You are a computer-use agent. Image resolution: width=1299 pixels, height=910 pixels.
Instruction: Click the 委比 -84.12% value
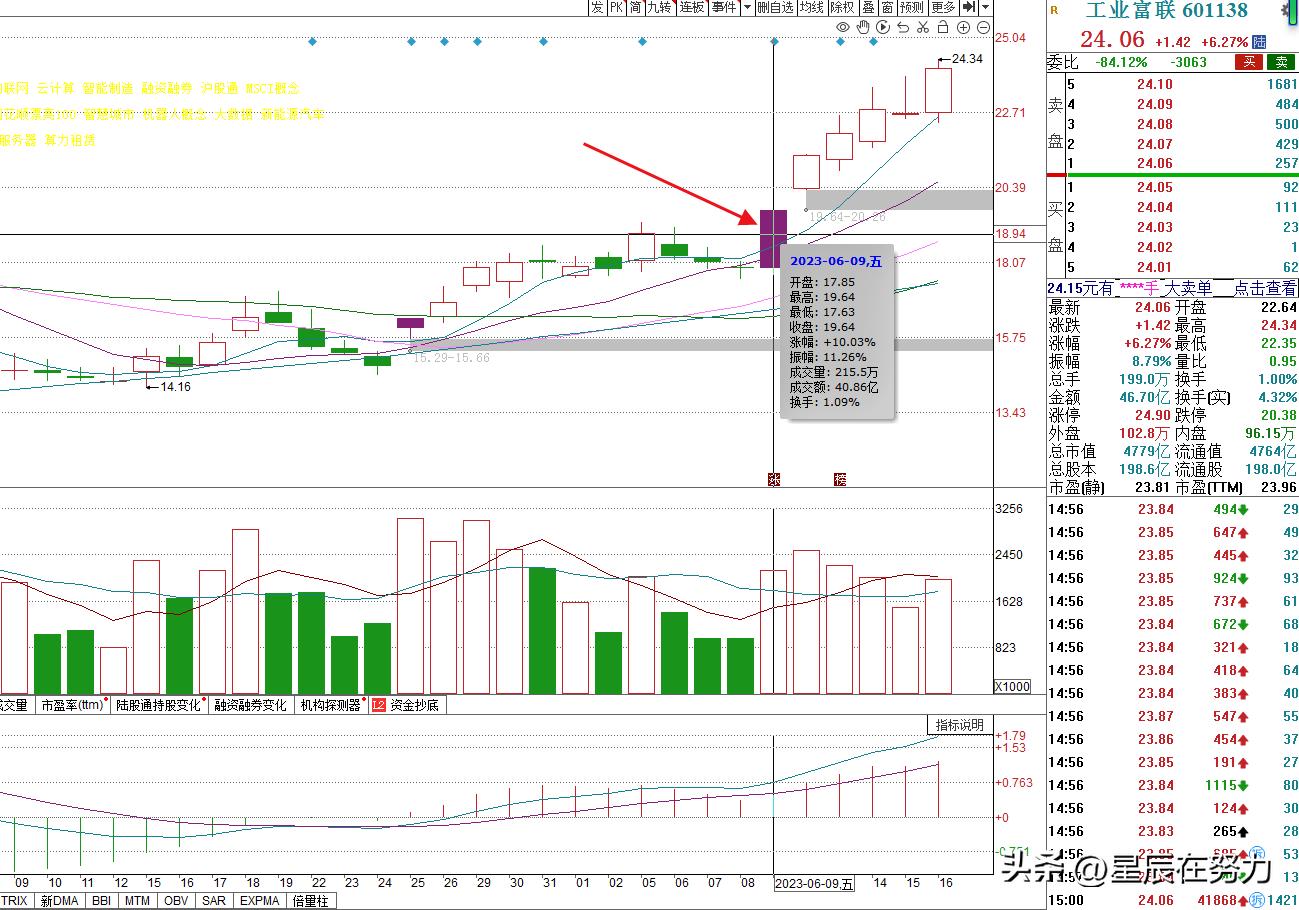pyautogui.click(x=1121, y=62)
